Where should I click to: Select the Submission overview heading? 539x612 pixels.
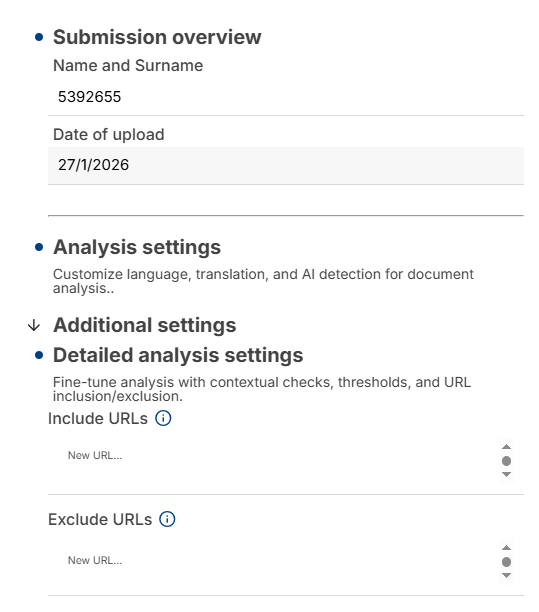(157, 37)
